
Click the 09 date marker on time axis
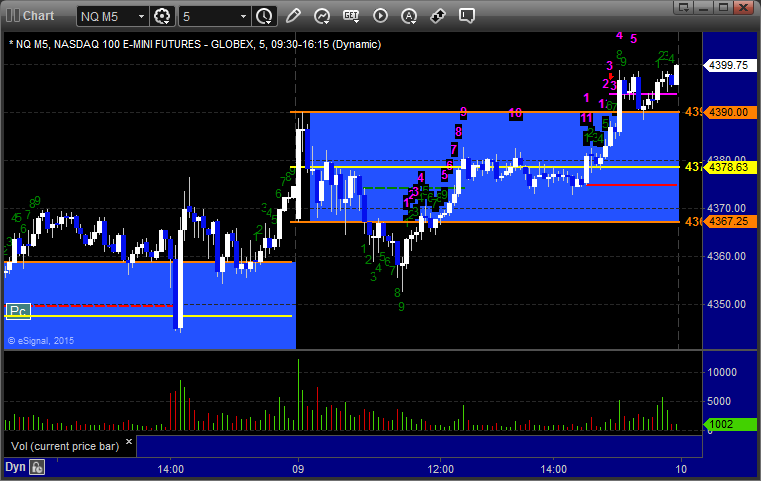pyautogui.click(x=298, y=469)
